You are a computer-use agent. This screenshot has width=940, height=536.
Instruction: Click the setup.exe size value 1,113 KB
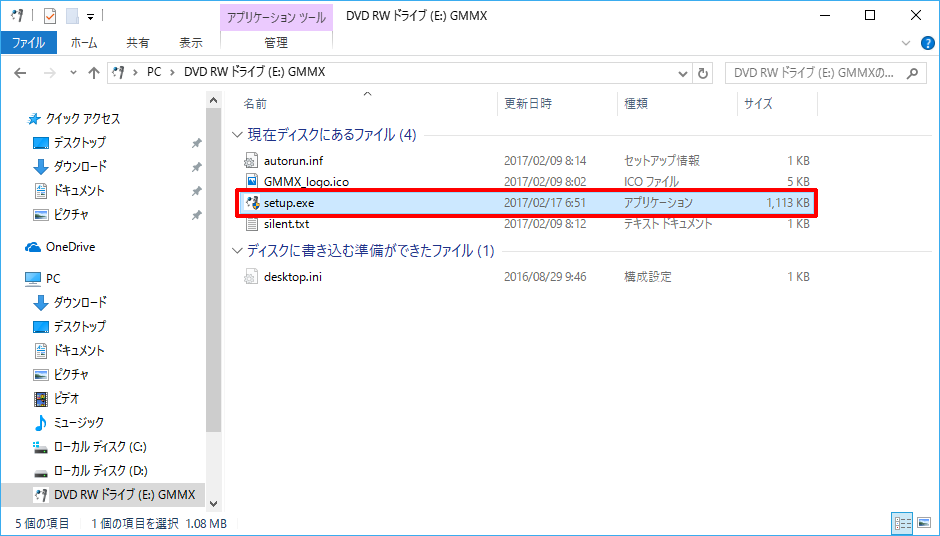[788, 203]
